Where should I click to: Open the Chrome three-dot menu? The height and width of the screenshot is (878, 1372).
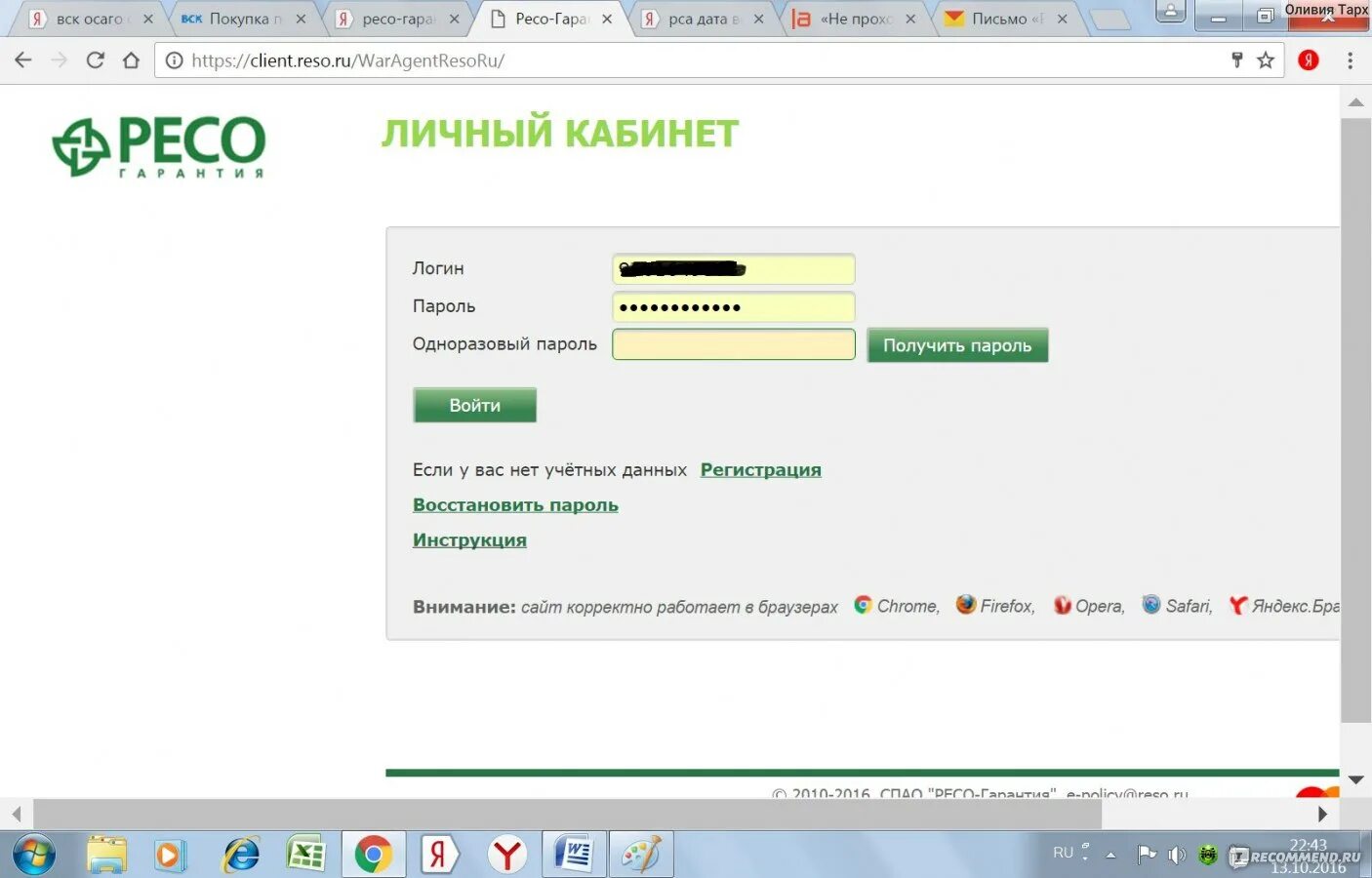click(1351, 60)
